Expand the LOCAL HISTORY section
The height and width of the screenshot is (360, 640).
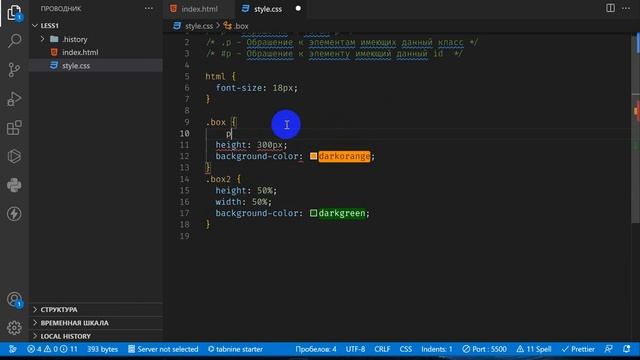[65, 336]
